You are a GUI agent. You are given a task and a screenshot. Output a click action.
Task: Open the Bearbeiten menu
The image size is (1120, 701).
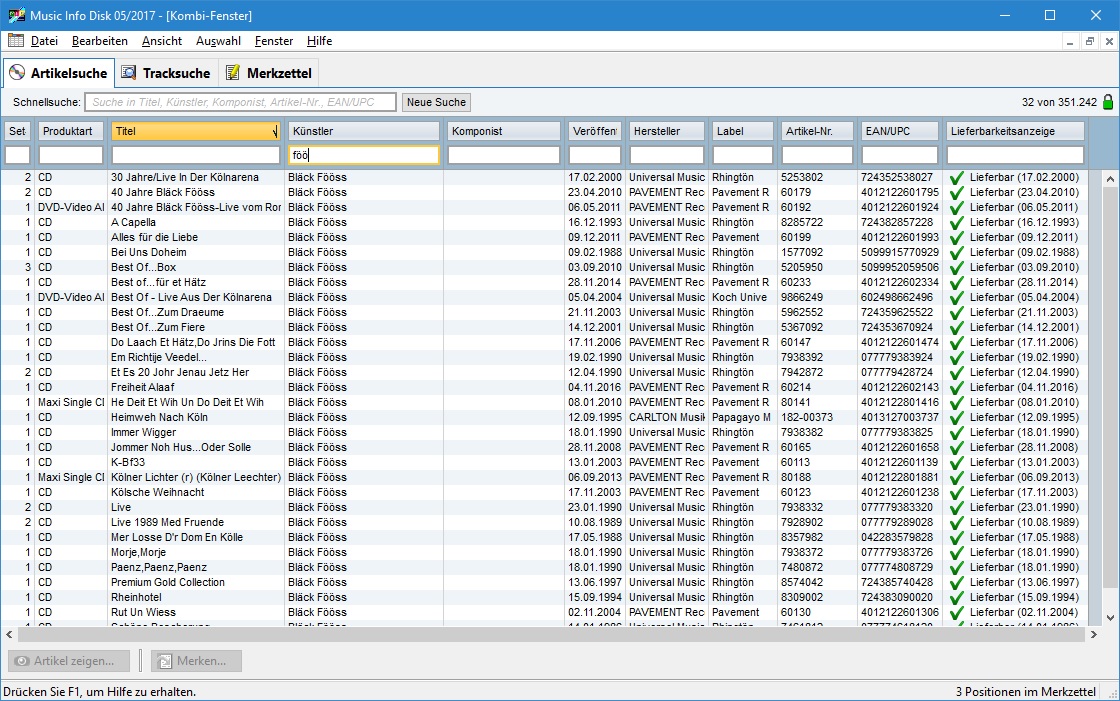click(x=100, y=41)
